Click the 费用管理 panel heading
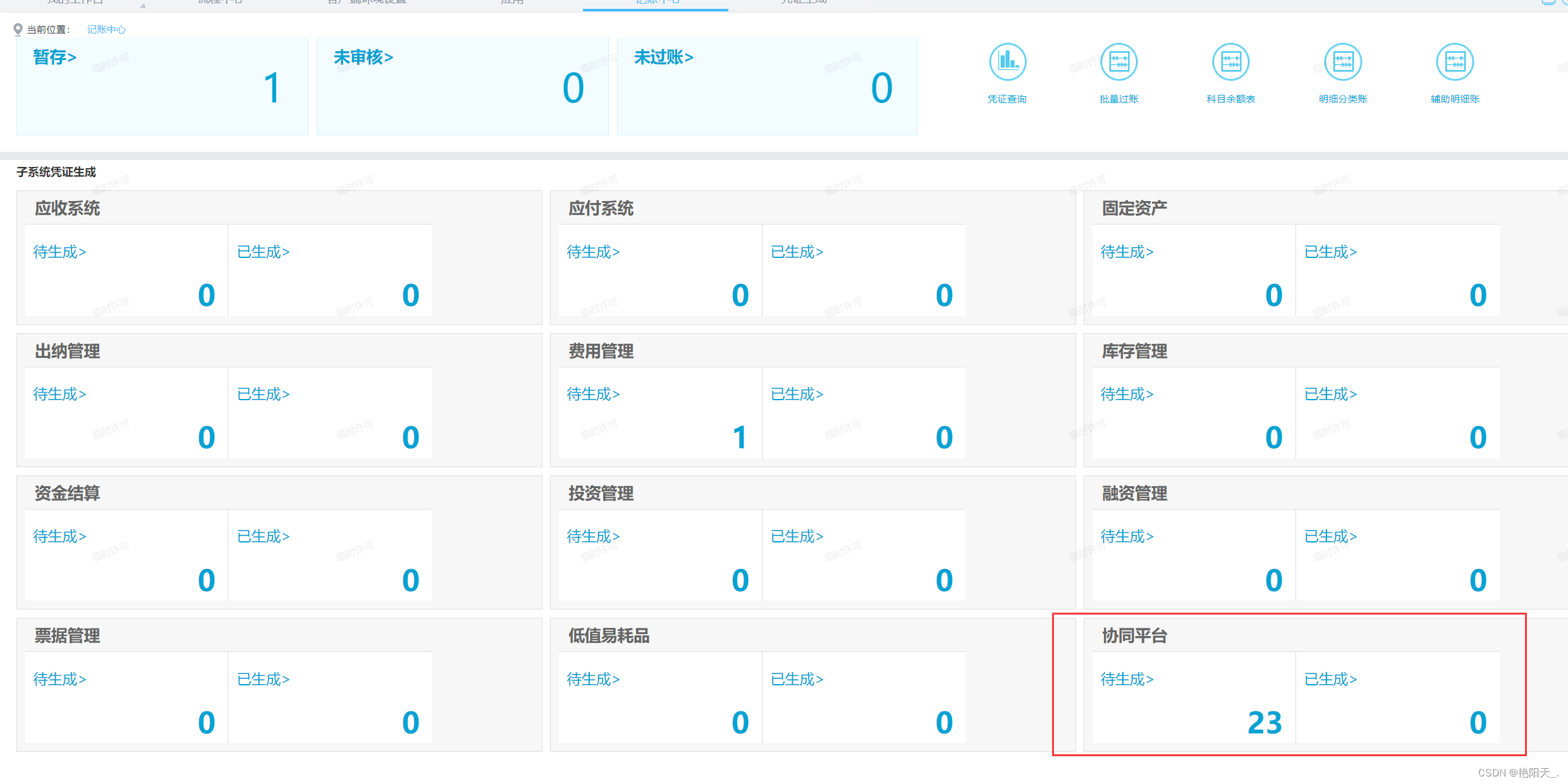Viewport: 1568px width, 784px height. pyautogui.click(x=601, y=352)
